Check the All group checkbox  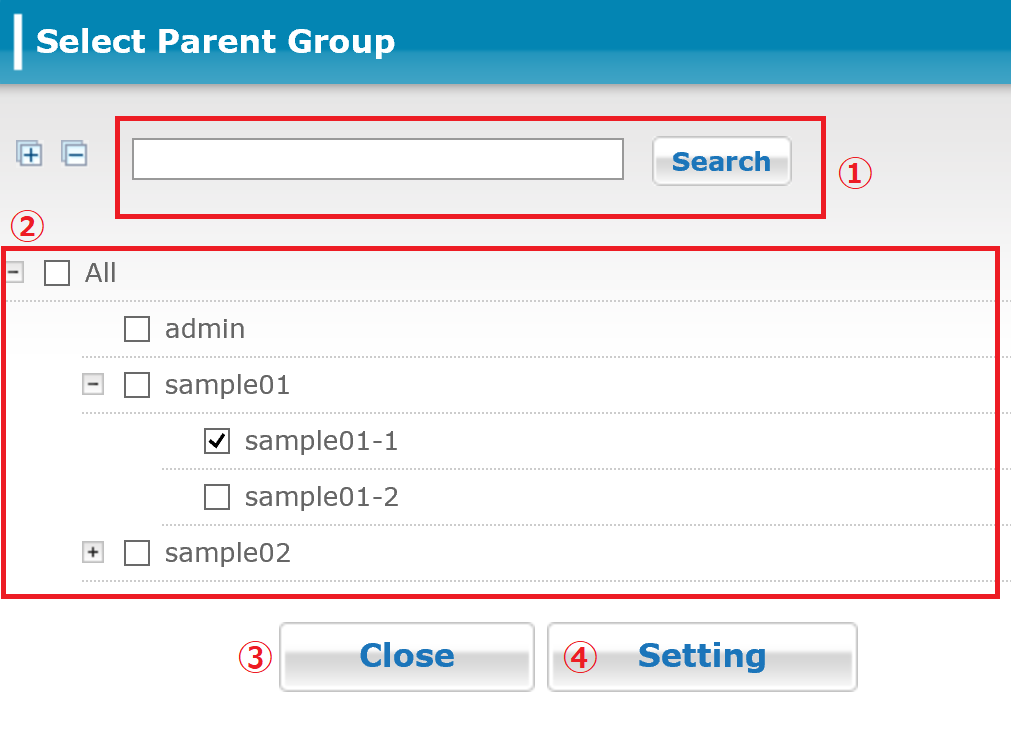point(57,273)
